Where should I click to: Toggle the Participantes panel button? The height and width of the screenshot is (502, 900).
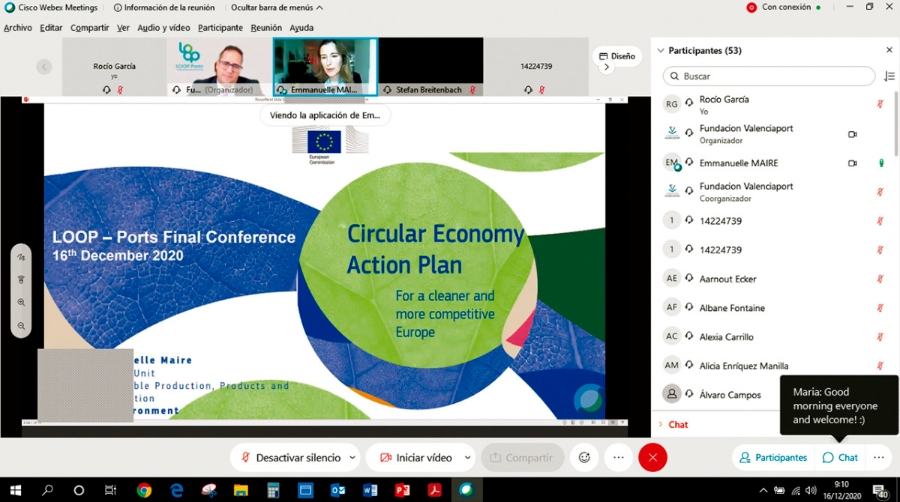click(775, 457)
